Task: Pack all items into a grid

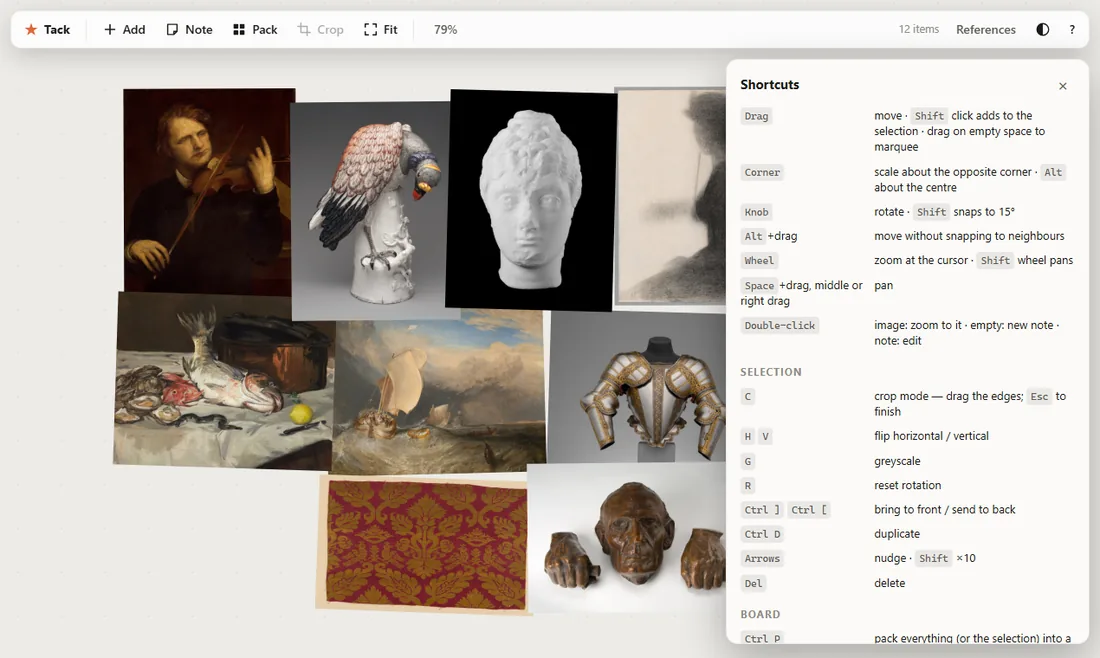Action: pos(255,29)
